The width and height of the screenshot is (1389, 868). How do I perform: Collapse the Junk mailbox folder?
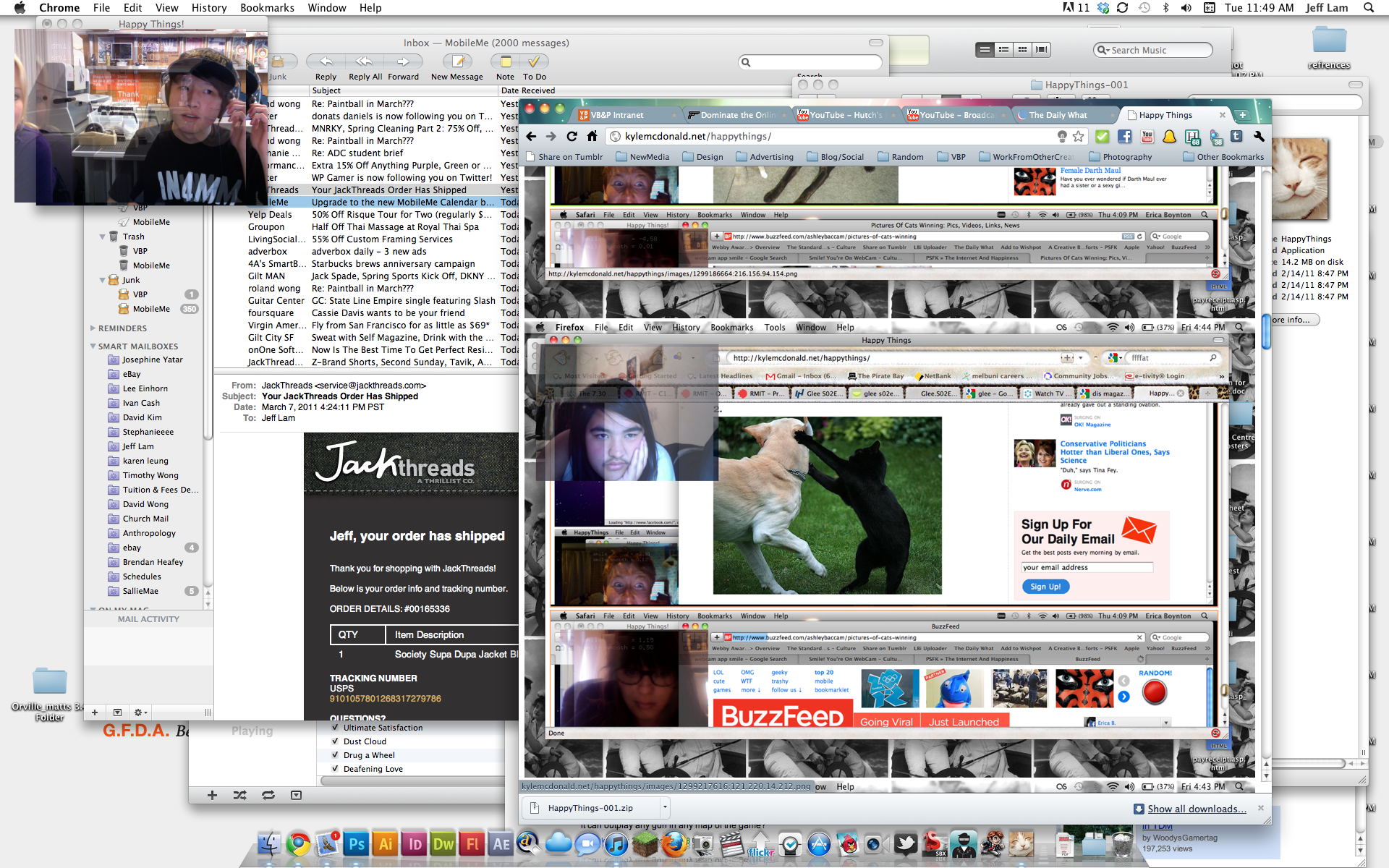click(x=102, y=280)
